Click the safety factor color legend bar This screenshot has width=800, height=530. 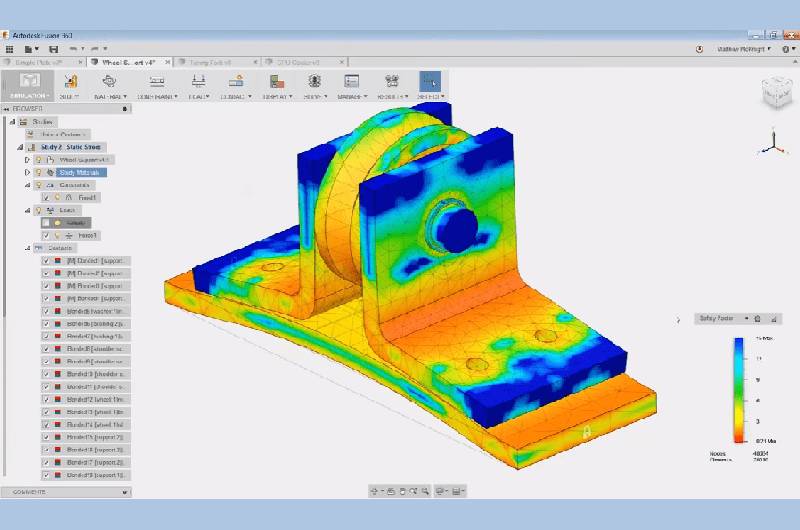[739, 390]
